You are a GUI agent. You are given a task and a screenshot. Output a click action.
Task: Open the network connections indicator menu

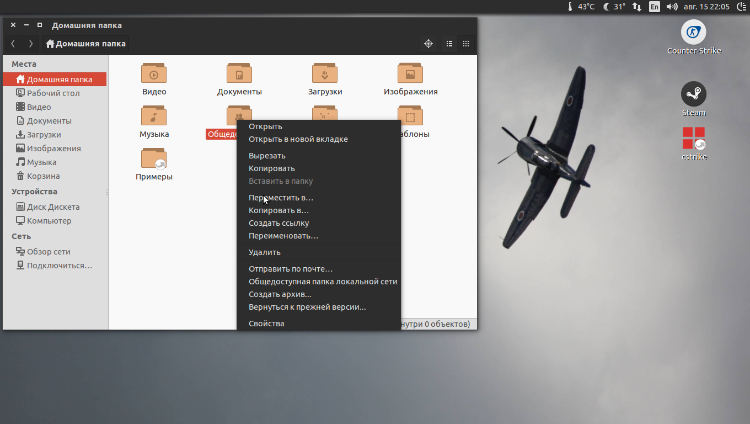coord(637,6)
